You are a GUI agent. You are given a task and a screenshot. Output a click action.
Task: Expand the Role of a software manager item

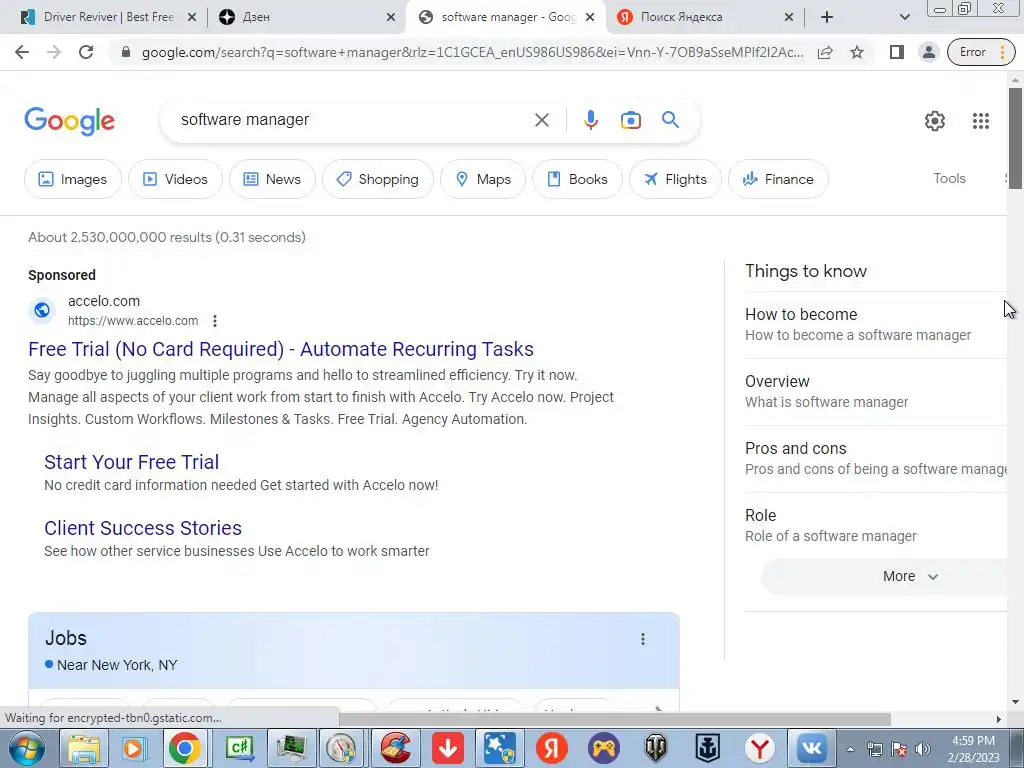click(x=875, y=526)
